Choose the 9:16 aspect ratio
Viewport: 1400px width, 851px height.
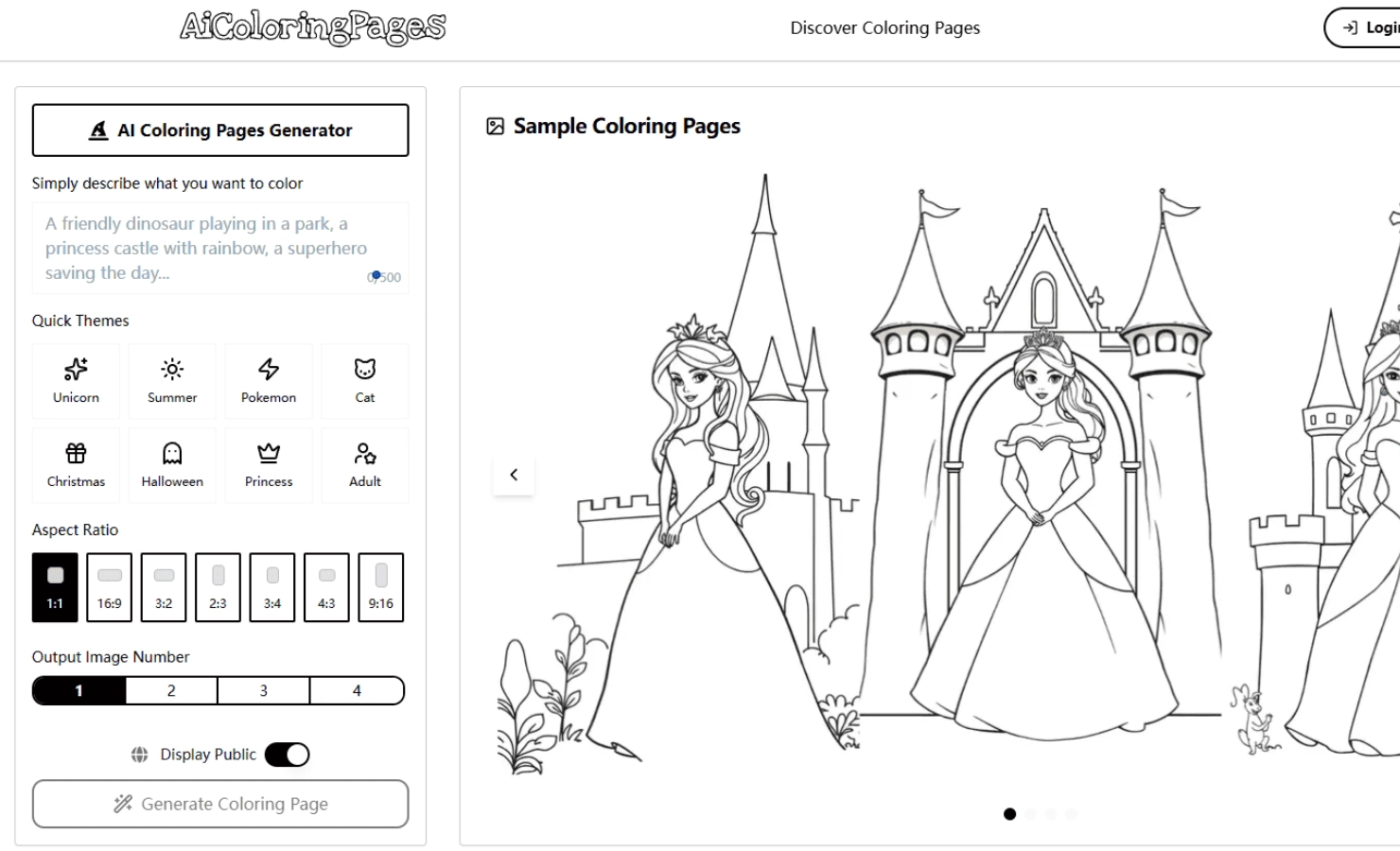coord(381,587)
